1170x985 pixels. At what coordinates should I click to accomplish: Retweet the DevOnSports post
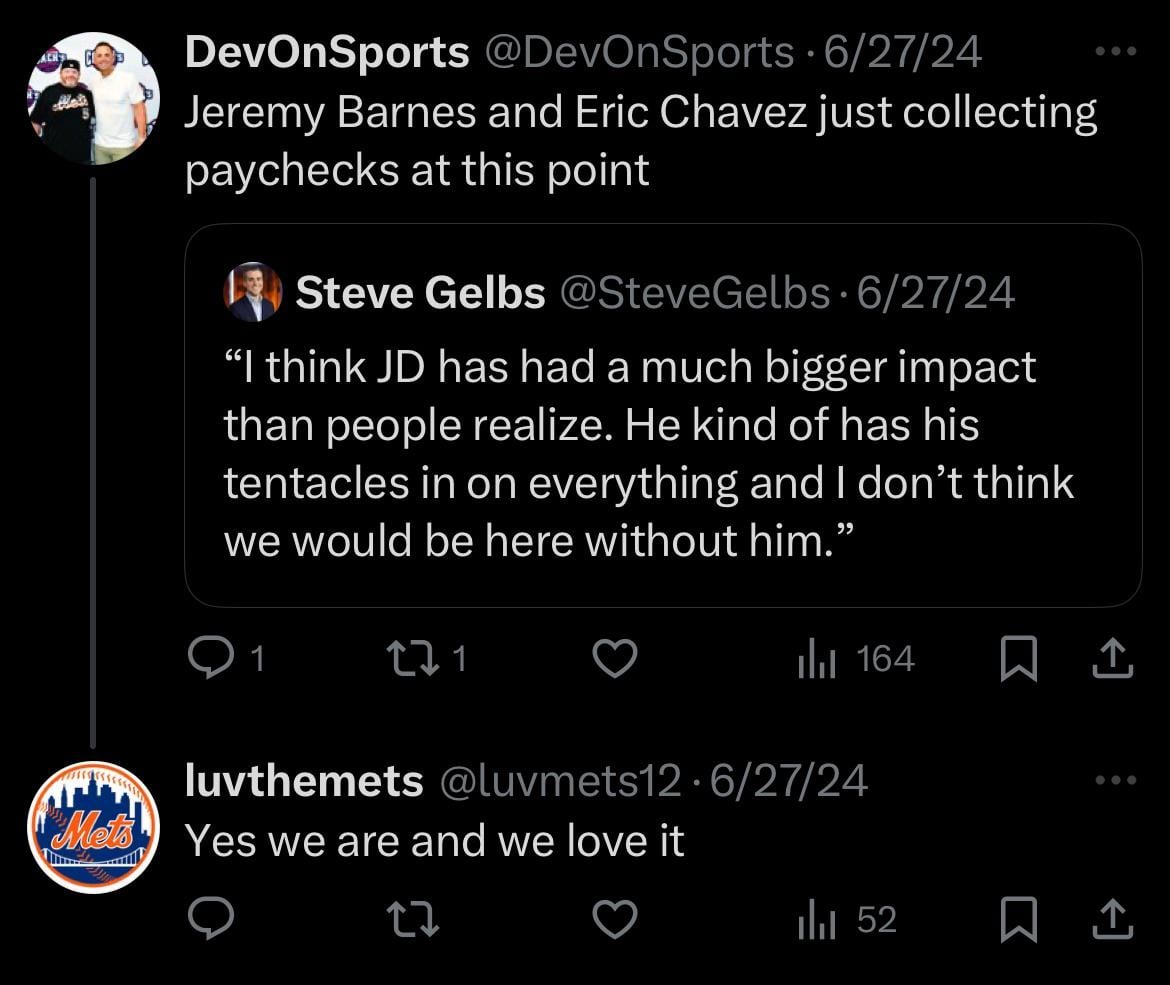coord(413,658)
